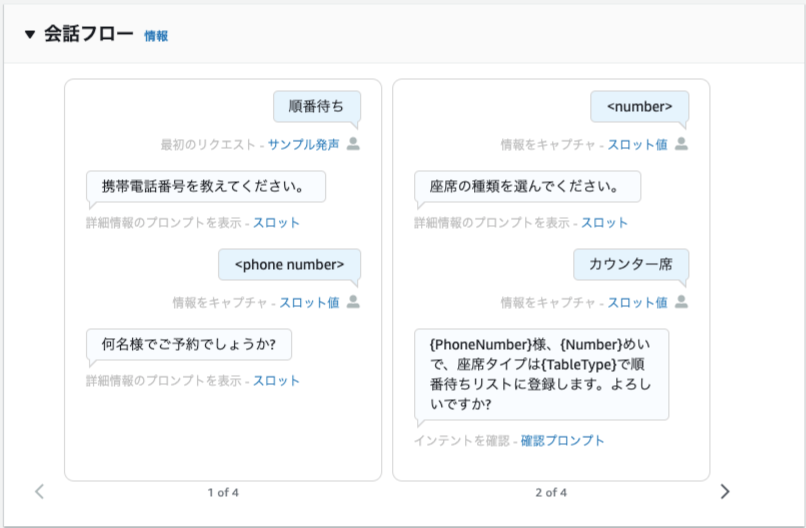
Task: Open スロット link under 座席の種類 prompt
Action: (604, 223)
